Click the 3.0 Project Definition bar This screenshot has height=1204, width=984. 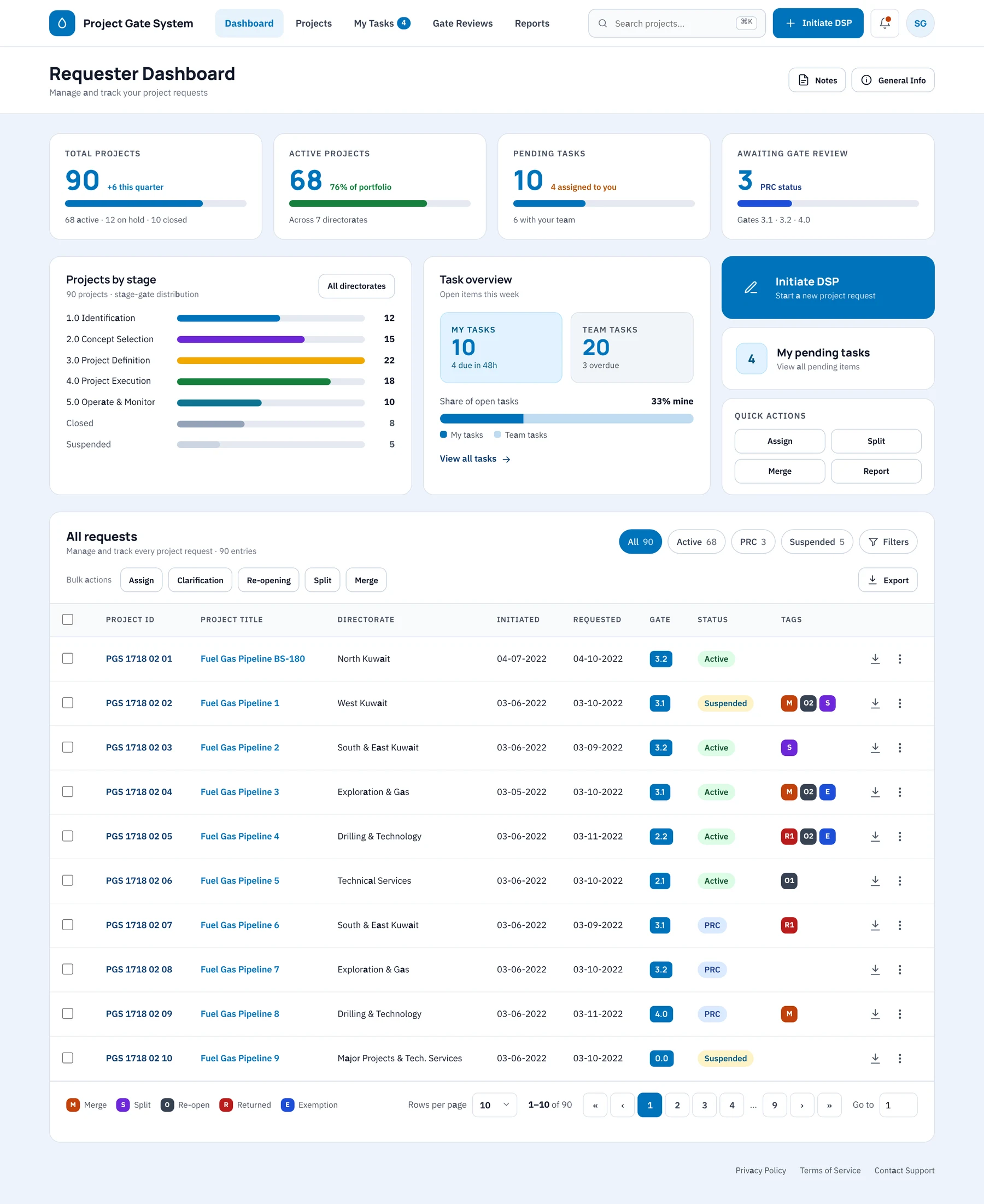[271, 360]
